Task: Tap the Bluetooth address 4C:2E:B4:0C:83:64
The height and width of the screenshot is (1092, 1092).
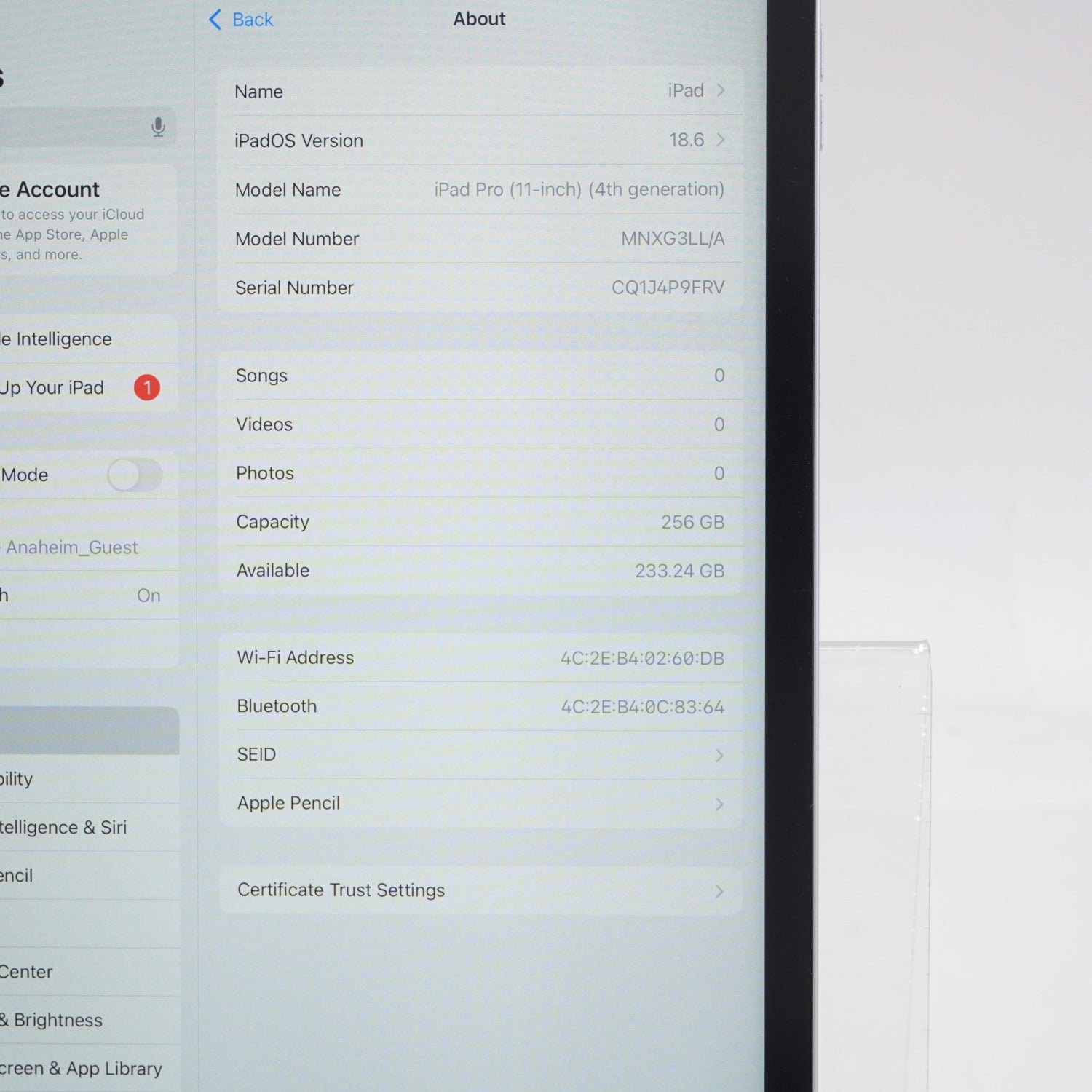Action: (x=642, y=707)
